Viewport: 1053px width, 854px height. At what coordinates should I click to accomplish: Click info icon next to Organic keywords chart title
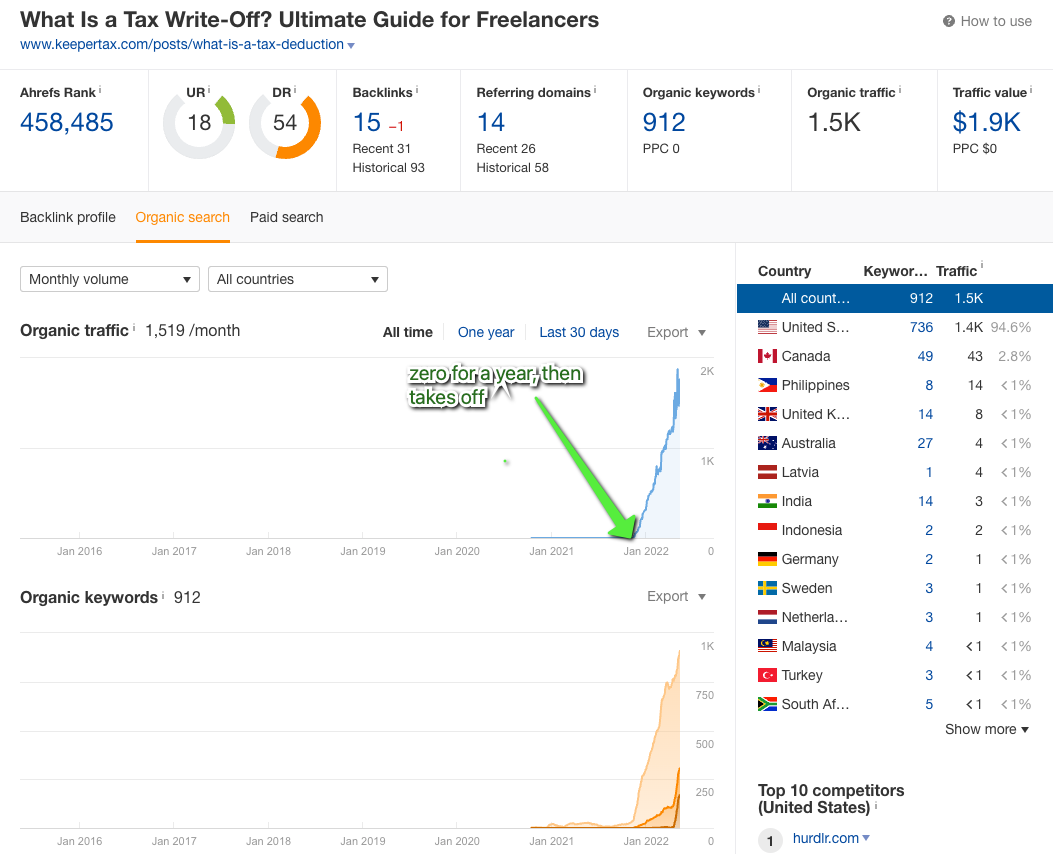pyautogui.click(x=163, y=594)
